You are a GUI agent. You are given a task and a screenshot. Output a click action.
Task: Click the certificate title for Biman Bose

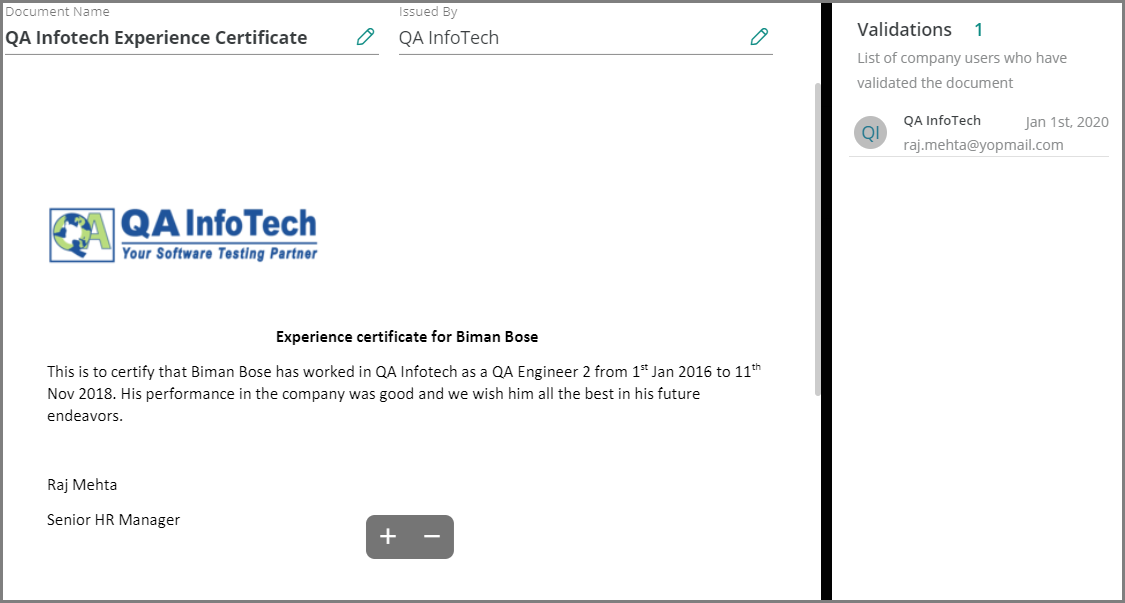pyautogui.click(x=407, y=337)
